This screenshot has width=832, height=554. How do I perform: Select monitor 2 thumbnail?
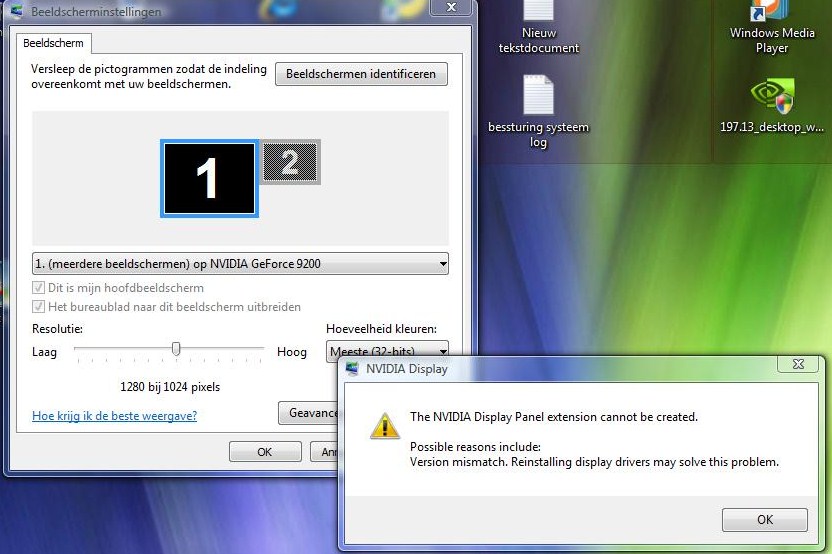(x=290, y=162)
